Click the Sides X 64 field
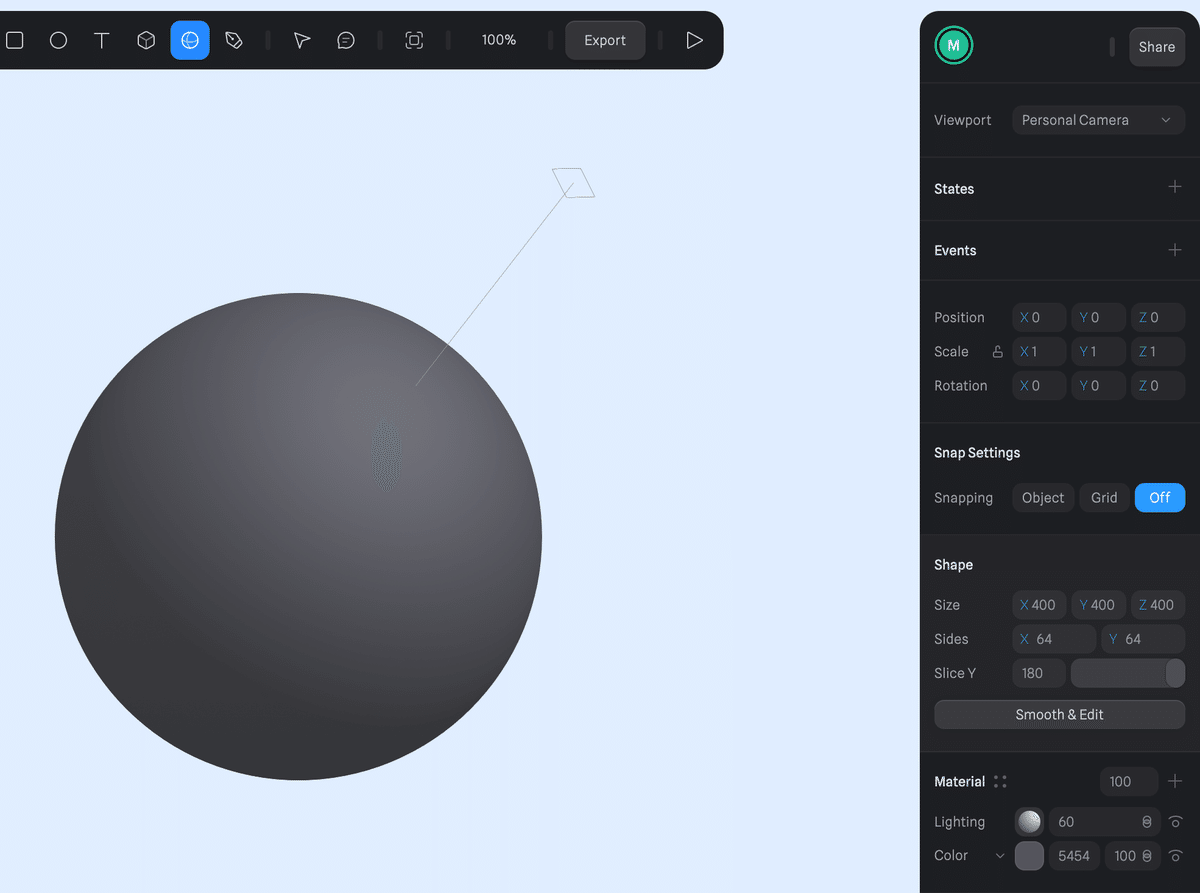 [x=1054, y=639]
